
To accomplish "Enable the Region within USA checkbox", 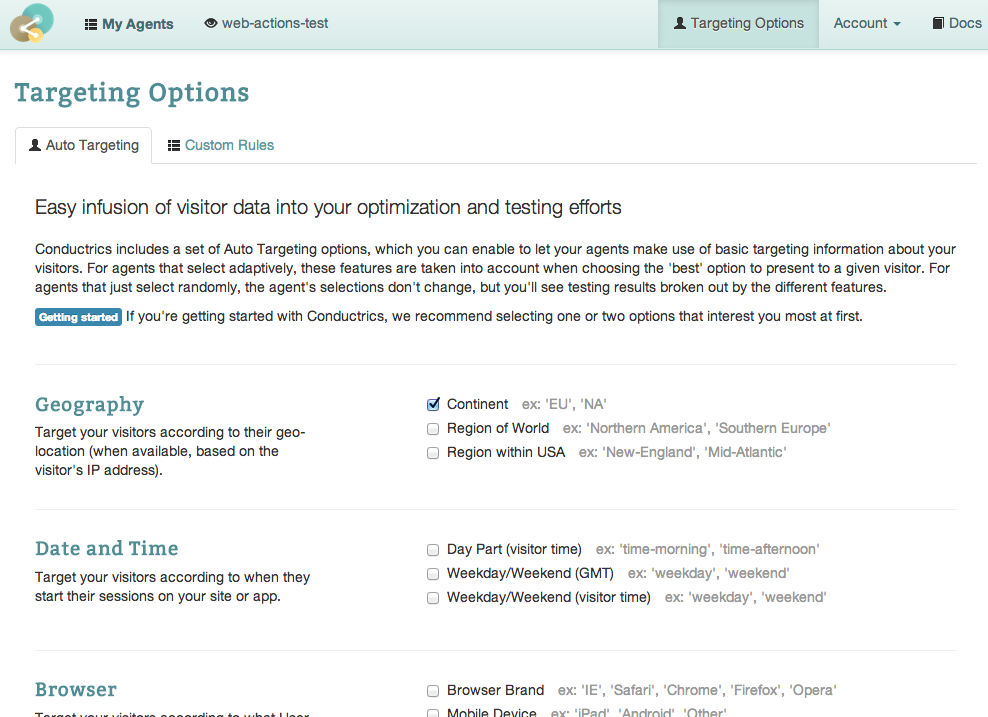I will click(433, 453).
